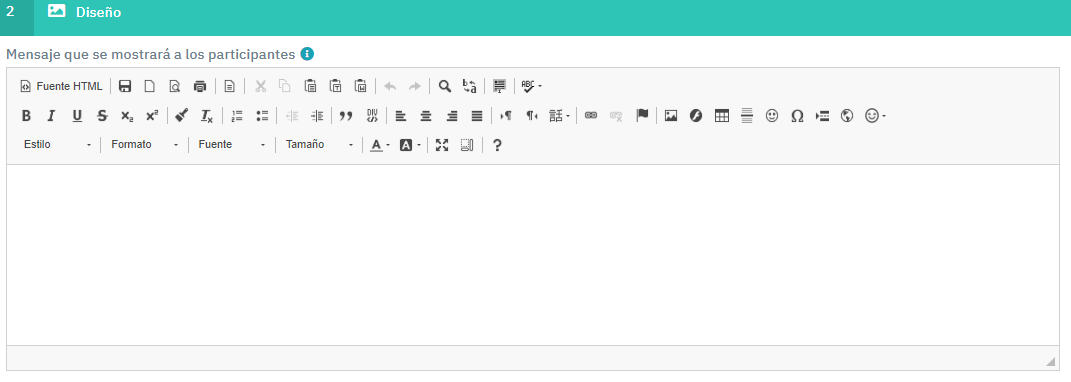Screen dimensions: 1071x382
Task: Toggle Subscript formatting
Action: coord(127,115)
